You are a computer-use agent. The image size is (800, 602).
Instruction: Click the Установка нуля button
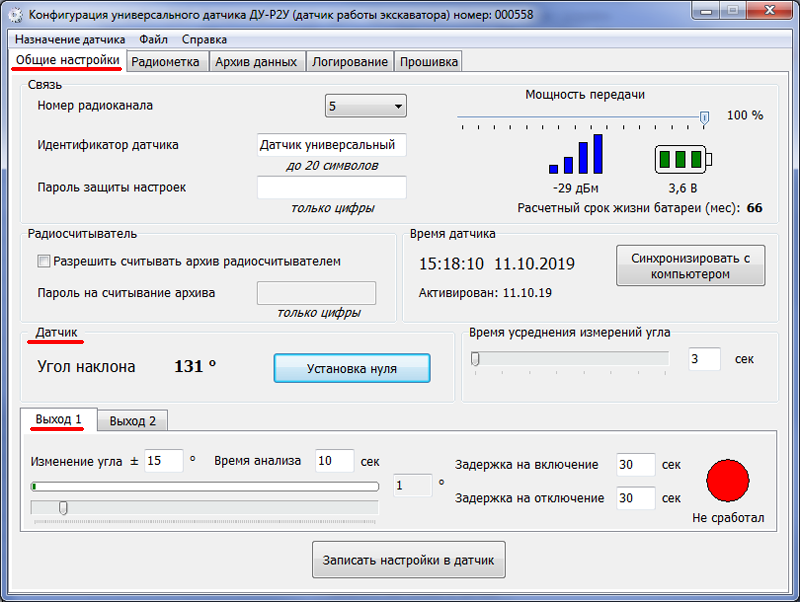click(x=352, y=368)
